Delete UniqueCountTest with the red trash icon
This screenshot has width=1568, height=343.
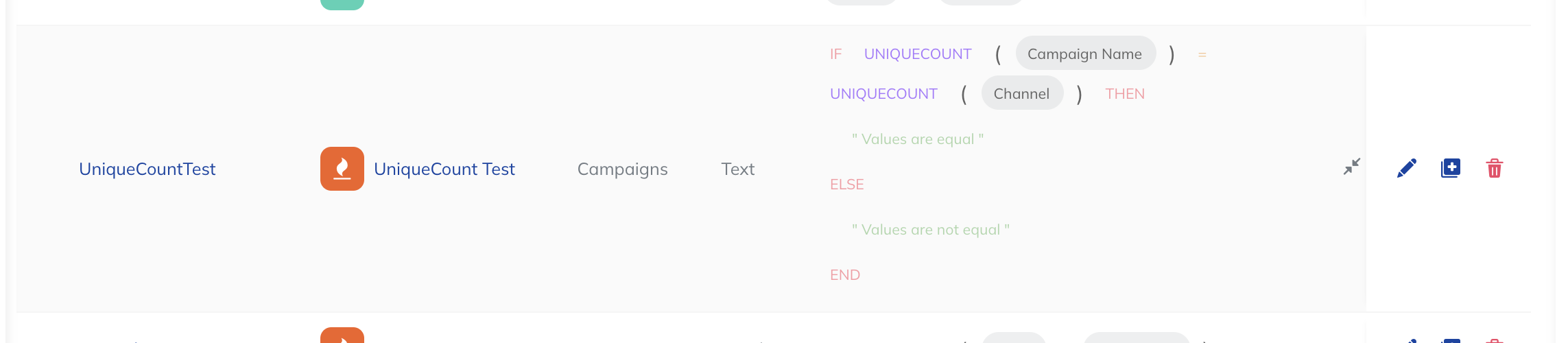(1495, 168)
